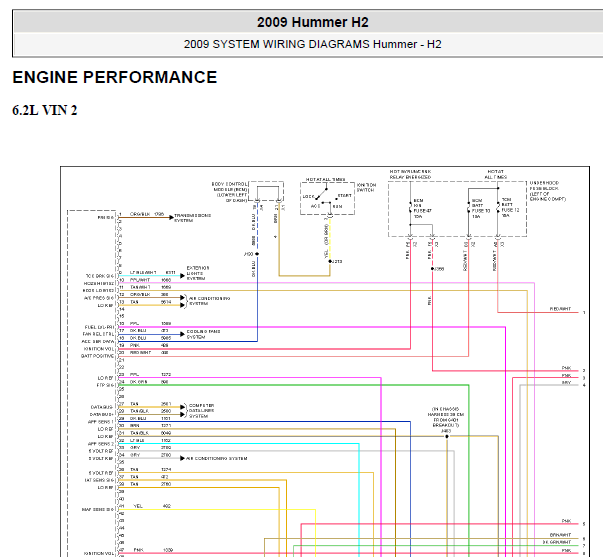Screen dimensions: 603x557
Task: Click the "YEL" wire label at pin 41
Action: pyautogui.click(x=138, y=506)
